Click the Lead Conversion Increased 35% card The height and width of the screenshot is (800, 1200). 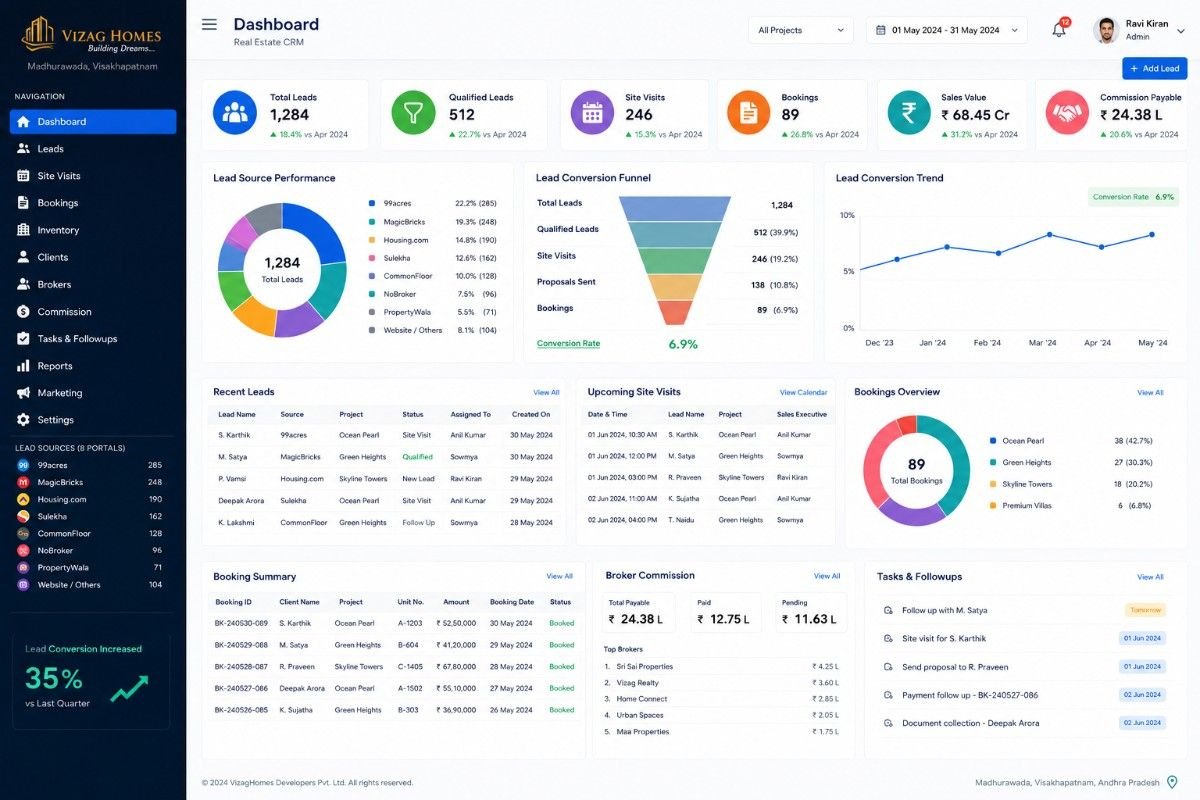coord(91,679)
